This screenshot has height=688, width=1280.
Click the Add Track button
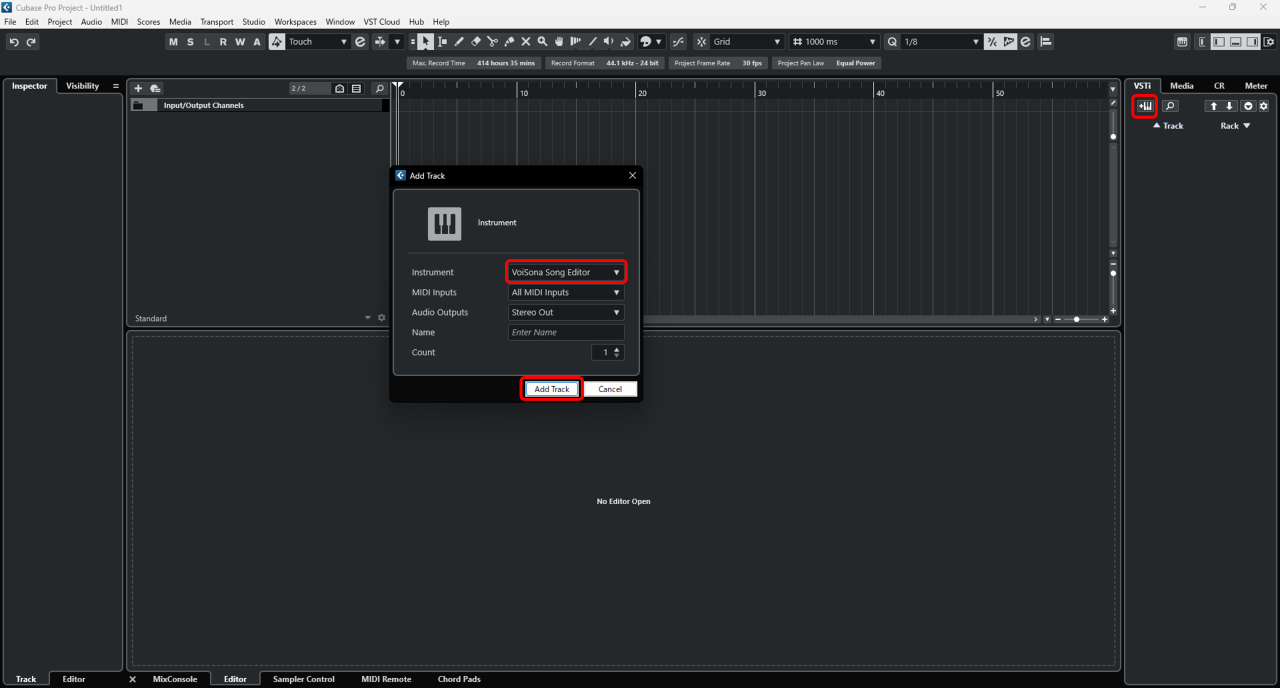(x=551, y=389)
